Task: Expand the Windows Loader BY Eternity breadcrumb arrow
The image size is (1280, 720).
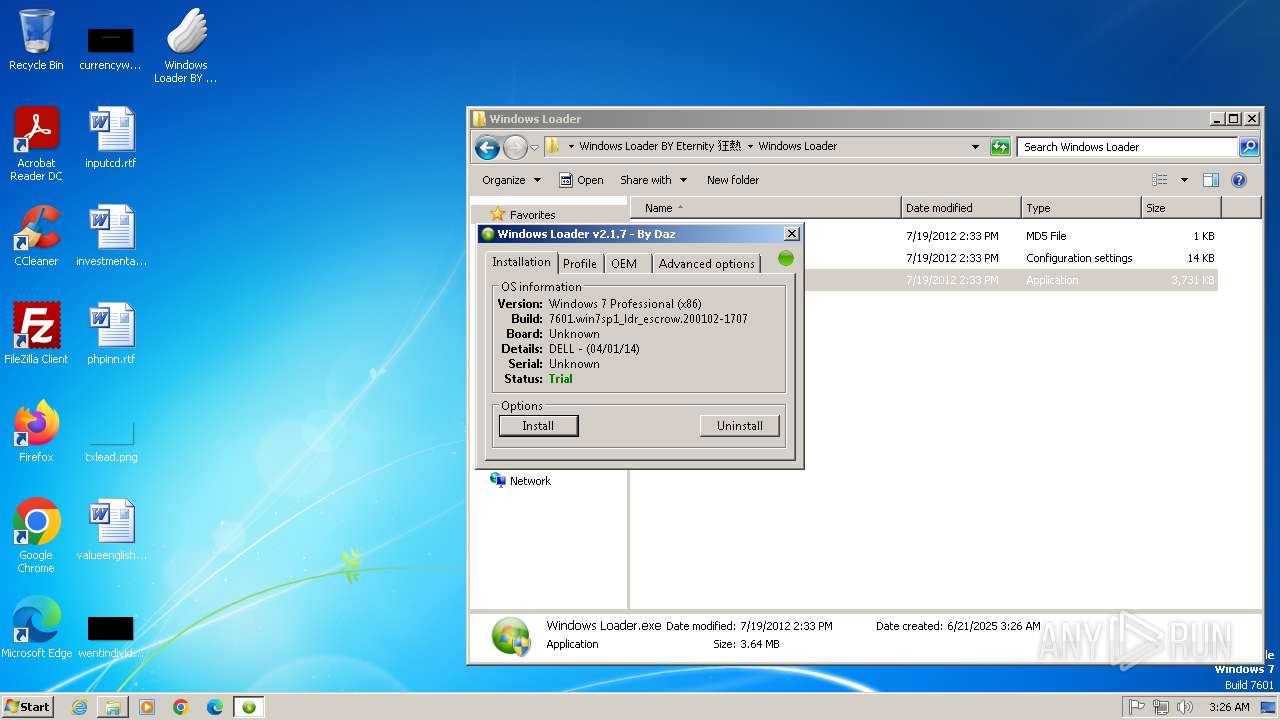Action: click(750, 147)
